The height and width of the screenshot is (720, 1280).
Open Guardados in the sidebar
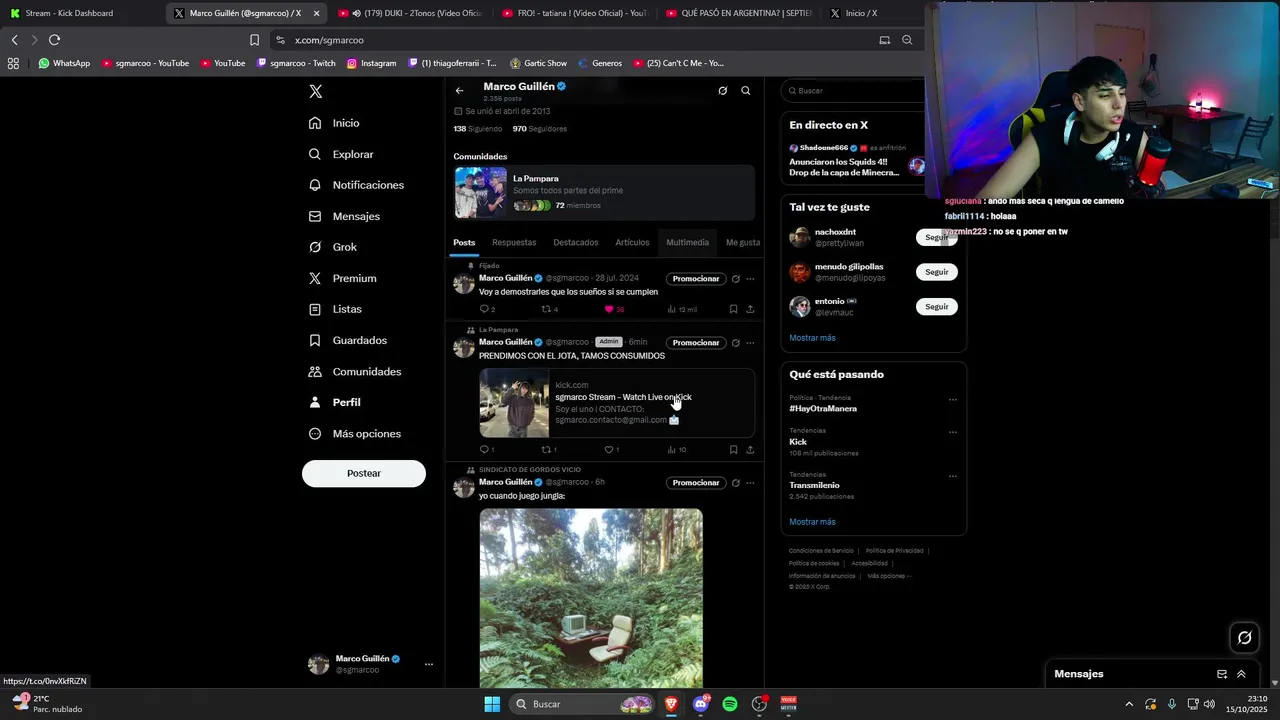point(347,340)
